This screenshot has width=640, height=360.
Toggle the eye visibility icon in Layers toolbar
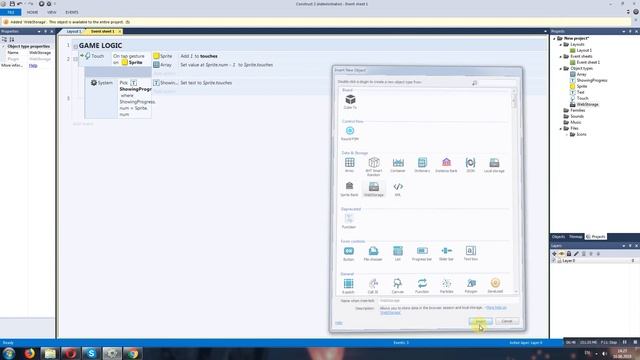point(562,253)
